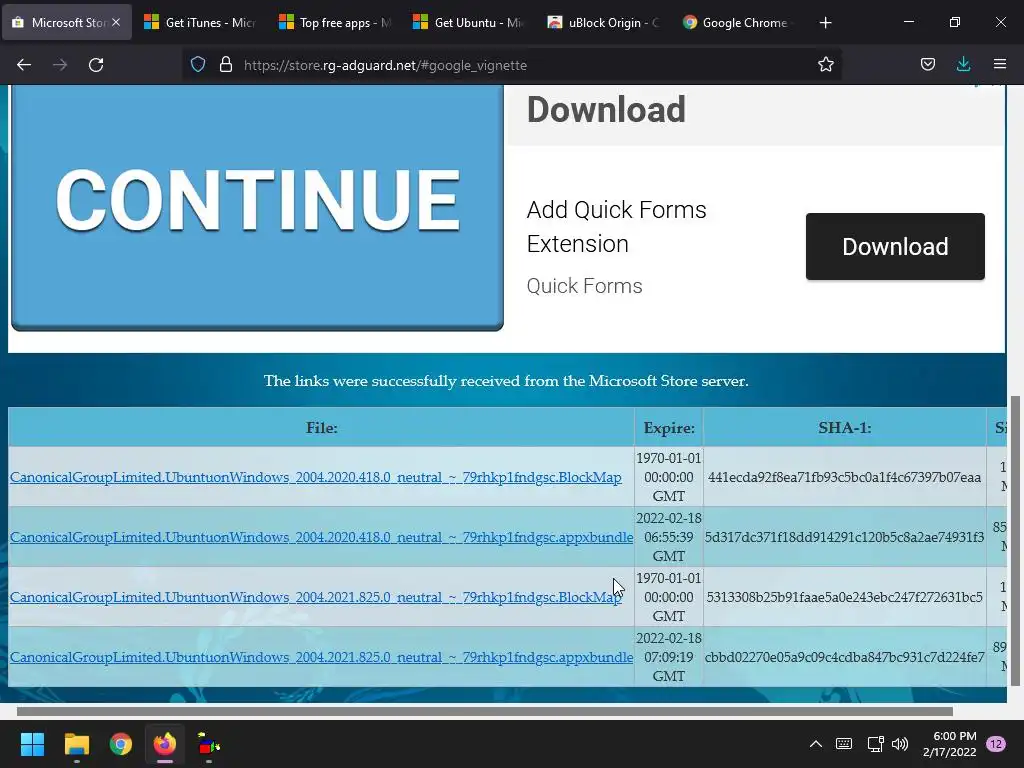Download the 2004.2020.418.0 BlockMap file link

coord(315,477)
